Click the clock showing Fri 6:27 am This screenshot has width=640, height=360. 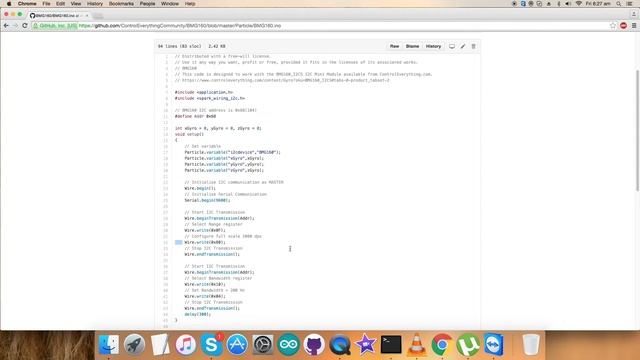(x=598, y=4)
